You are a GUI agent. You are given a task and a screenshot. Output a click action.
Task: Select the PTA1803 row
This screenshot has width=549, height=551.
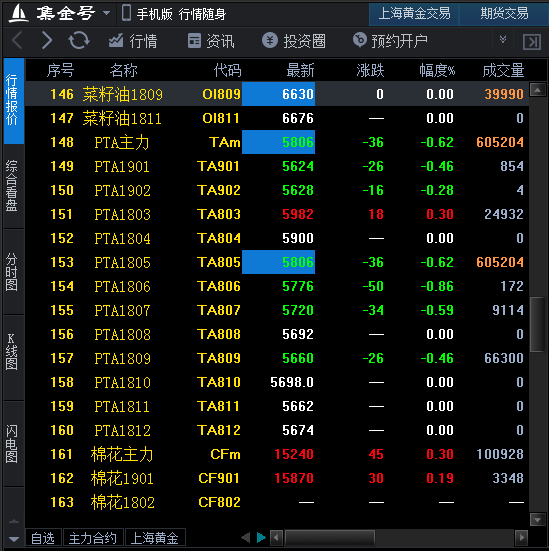click(277, 214)
